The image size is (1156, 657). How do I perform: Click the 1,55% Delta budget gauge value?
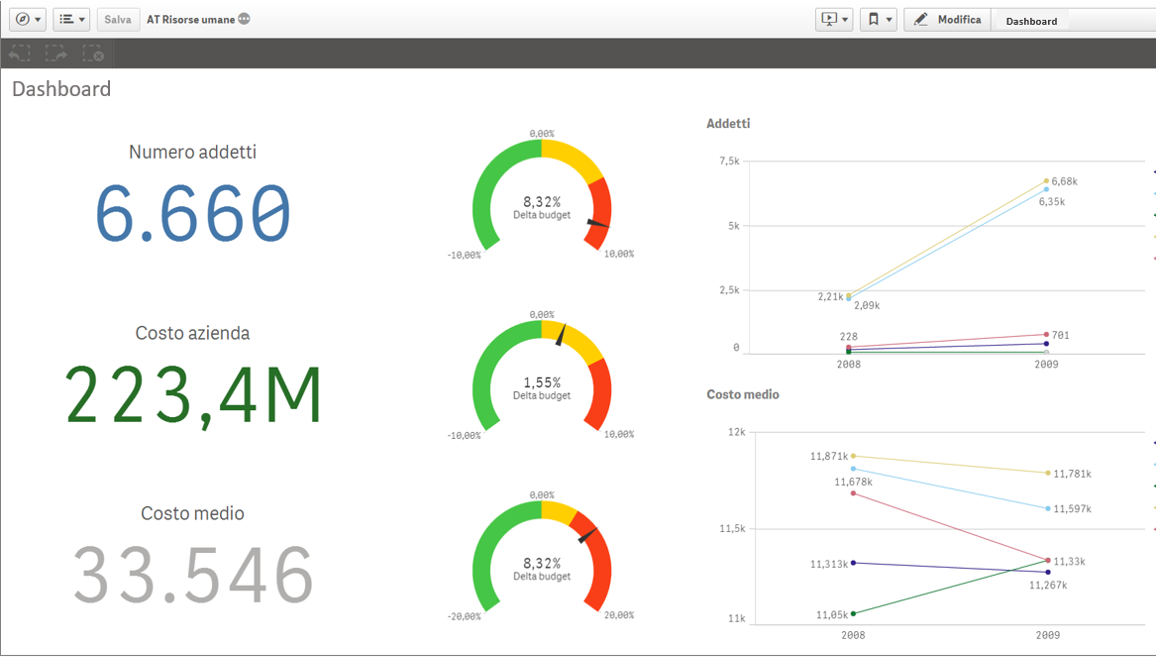(542, 383)
